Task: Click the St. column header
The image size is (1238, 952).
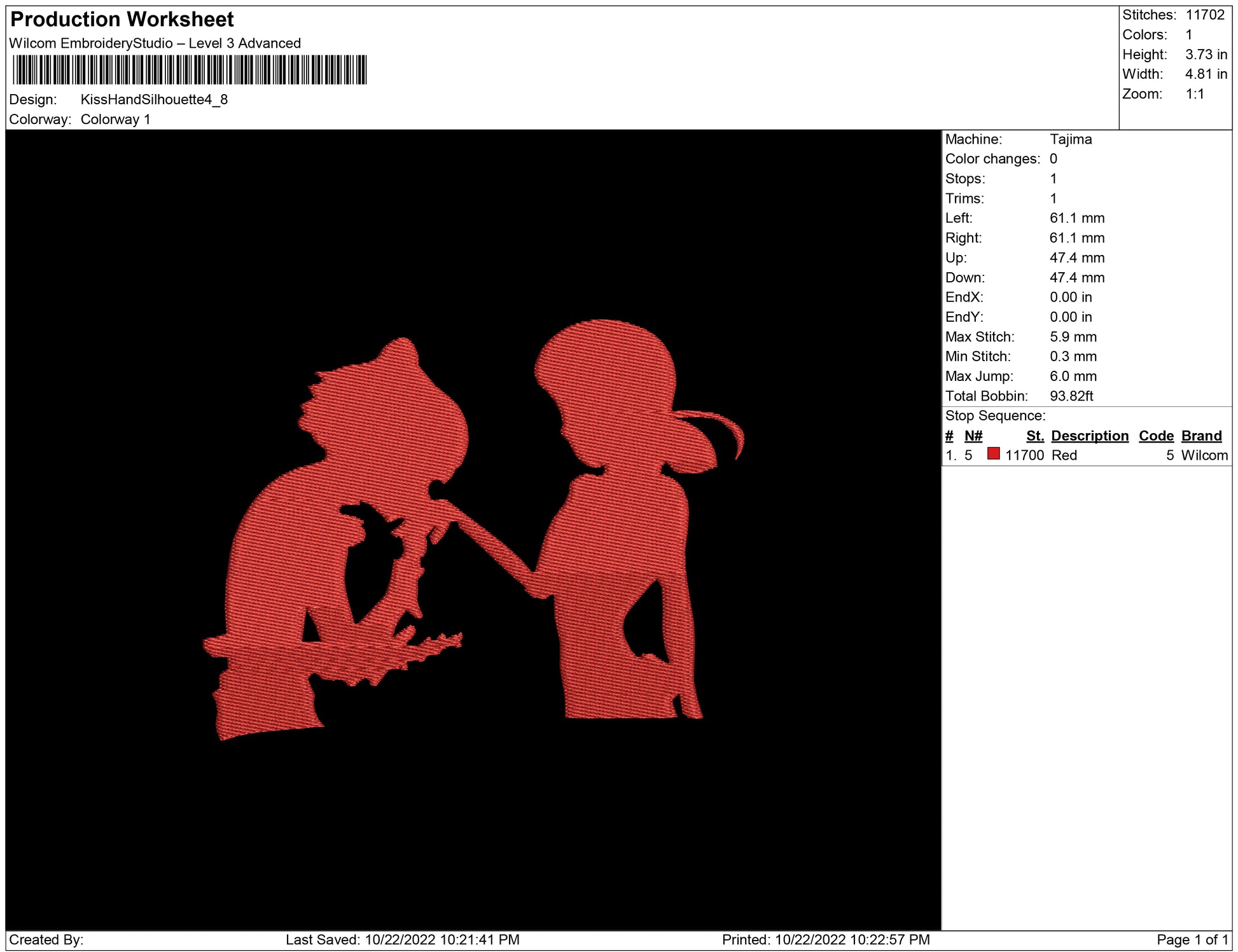Action: click(1034, 436)
